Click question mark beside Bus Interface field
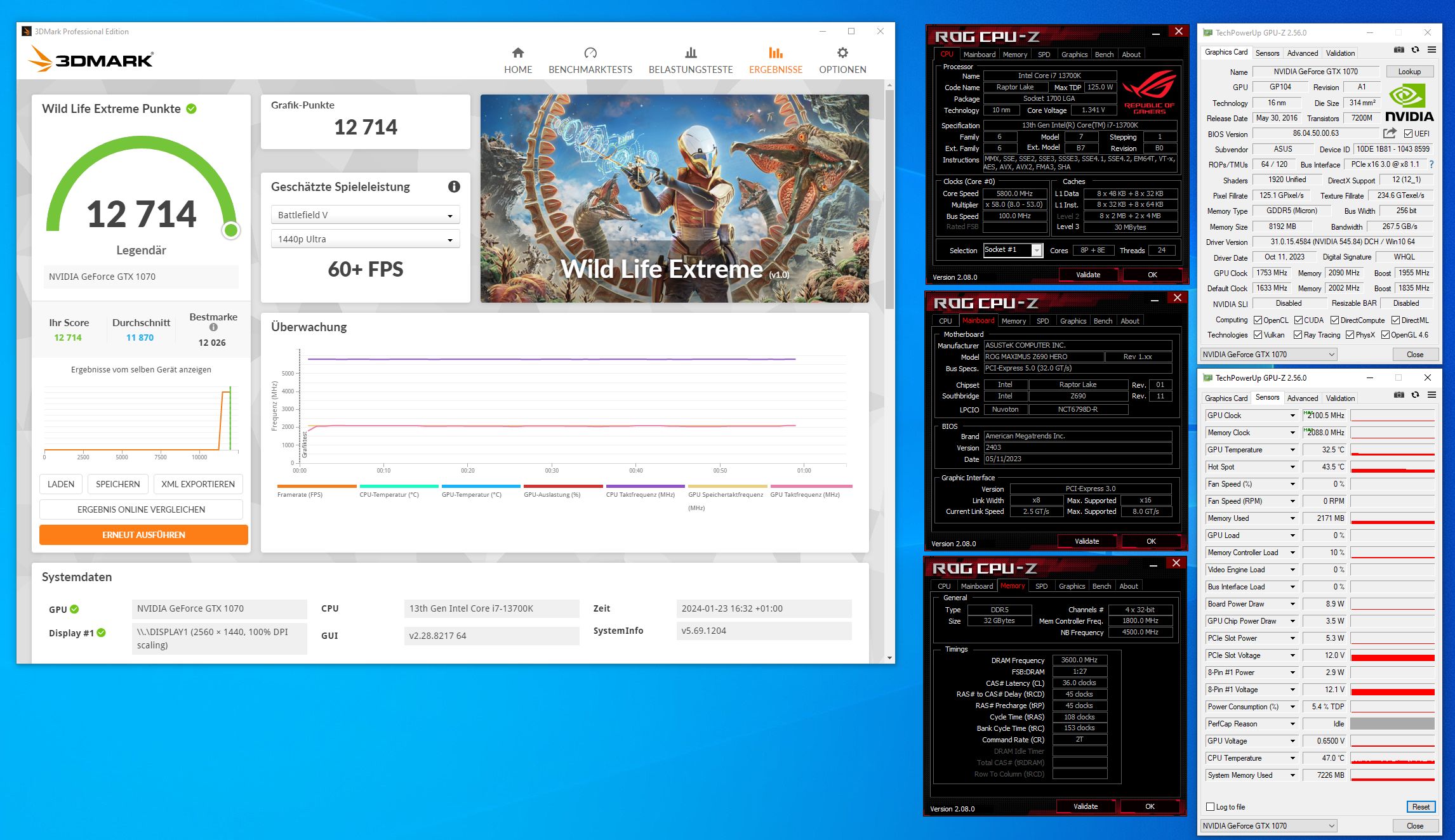Viewport: 1455px width, 840px height. (x=1431, y=164)
